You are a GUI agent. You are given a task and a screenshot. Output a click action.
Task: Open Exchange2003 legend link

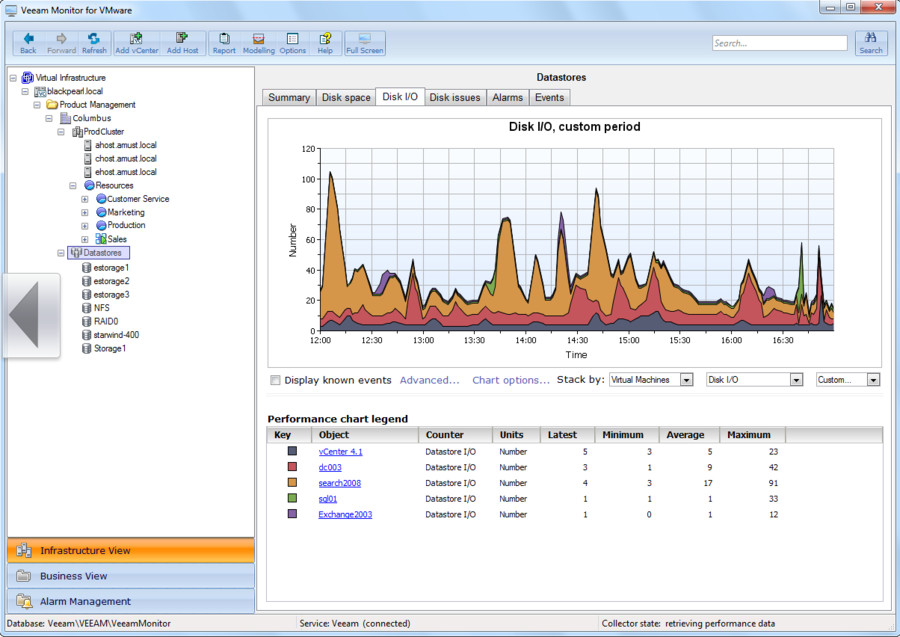coord(345,514)
